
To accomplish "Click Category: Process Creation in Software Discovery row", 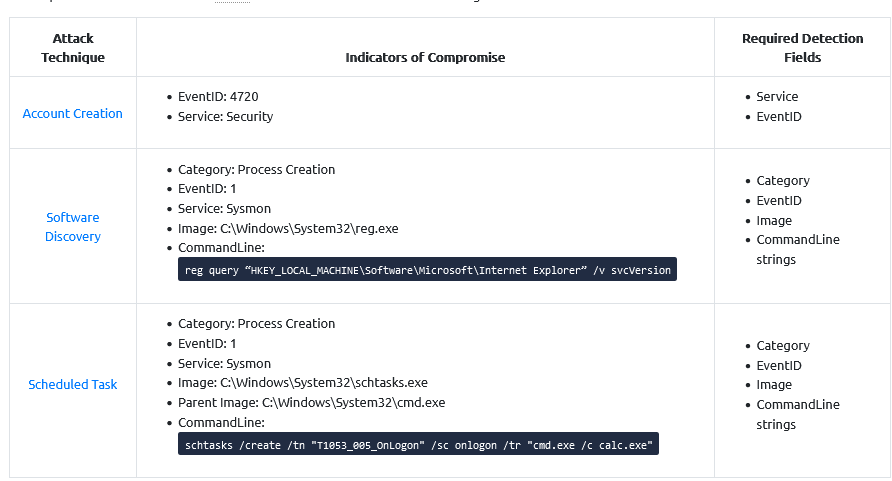I will [256, 169].
